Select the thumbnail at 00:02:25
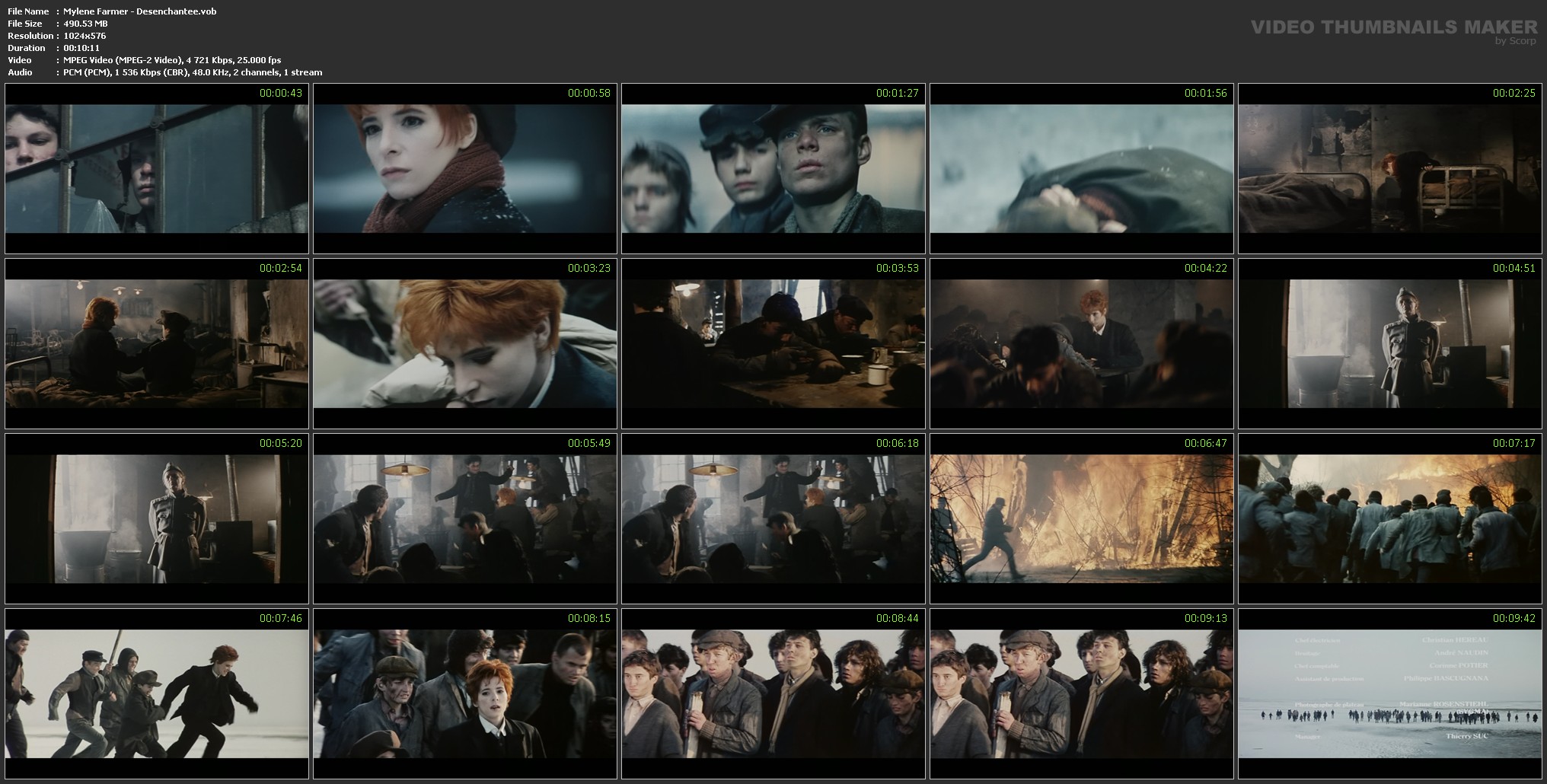This screenshot has width=1547, height=784. [x=1390, y=168]
